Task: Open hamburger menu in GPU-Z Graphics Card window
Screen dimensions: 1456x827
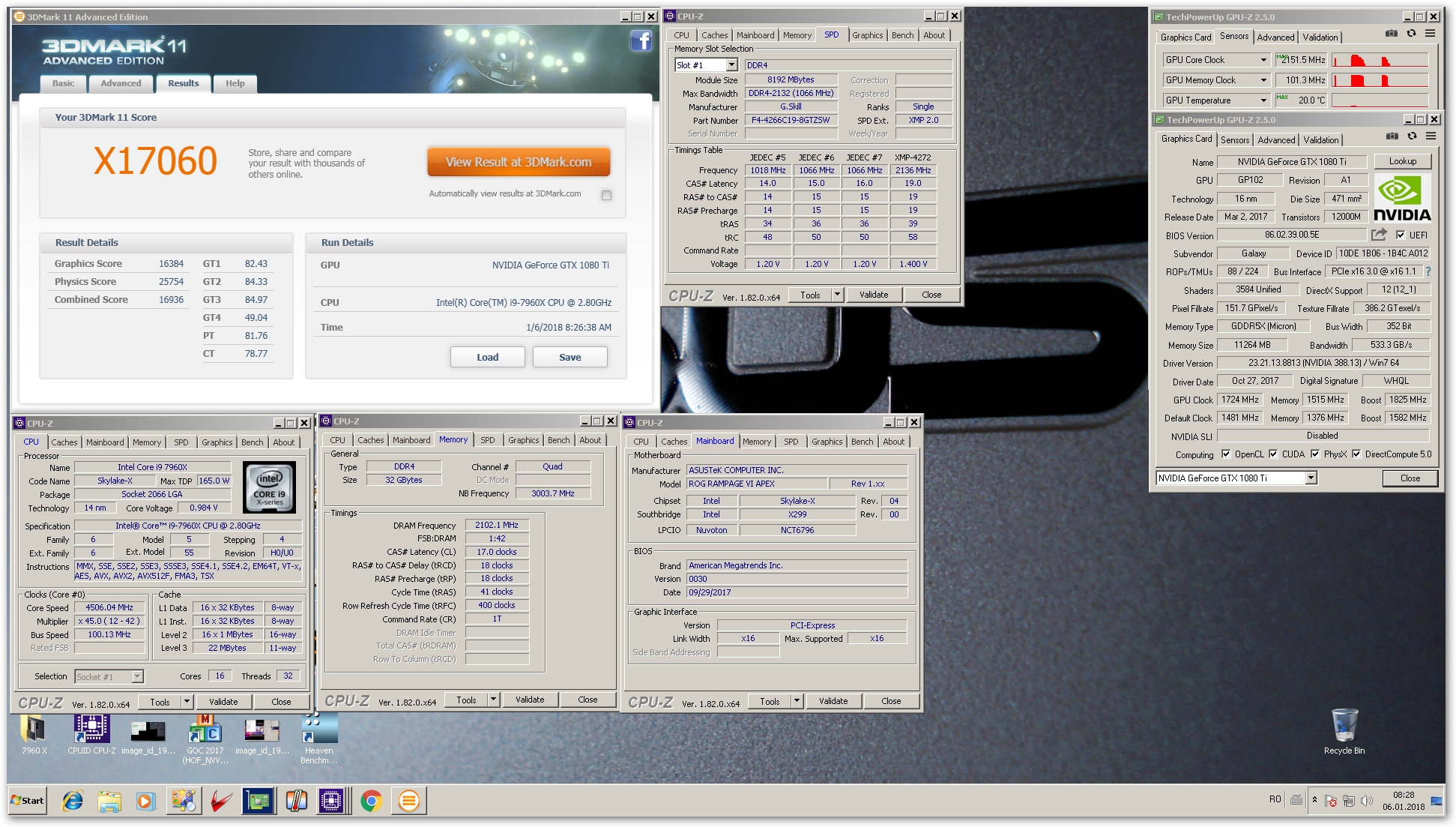Action: (1431, 136)
